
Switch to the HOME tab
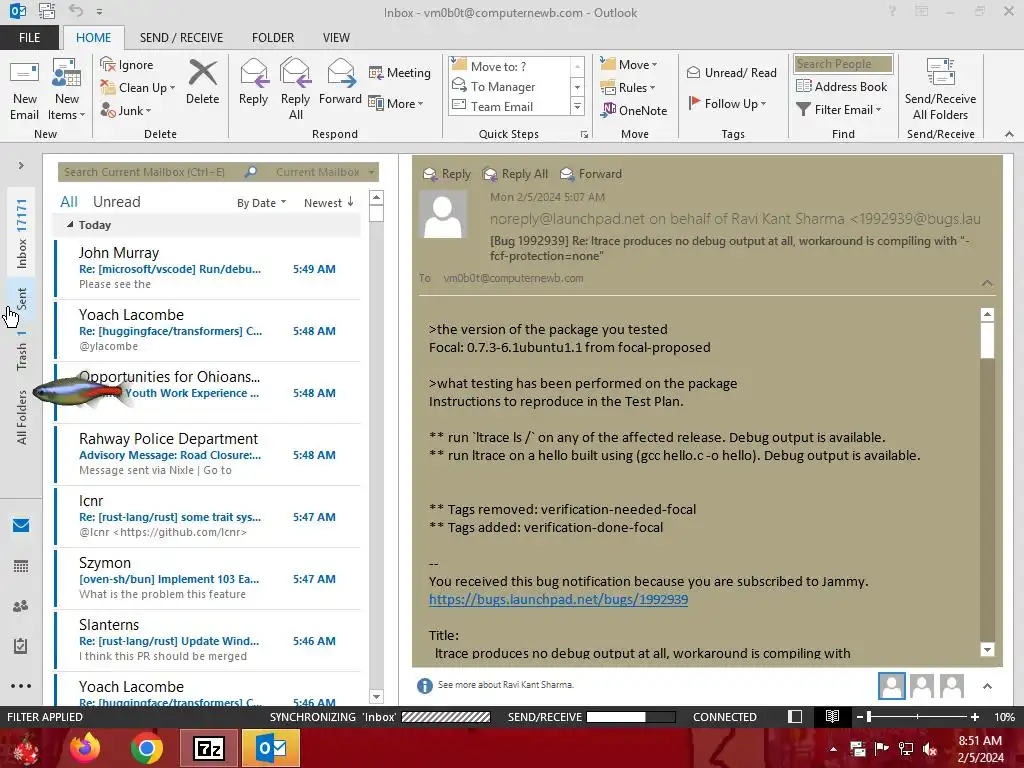(93, 38)
